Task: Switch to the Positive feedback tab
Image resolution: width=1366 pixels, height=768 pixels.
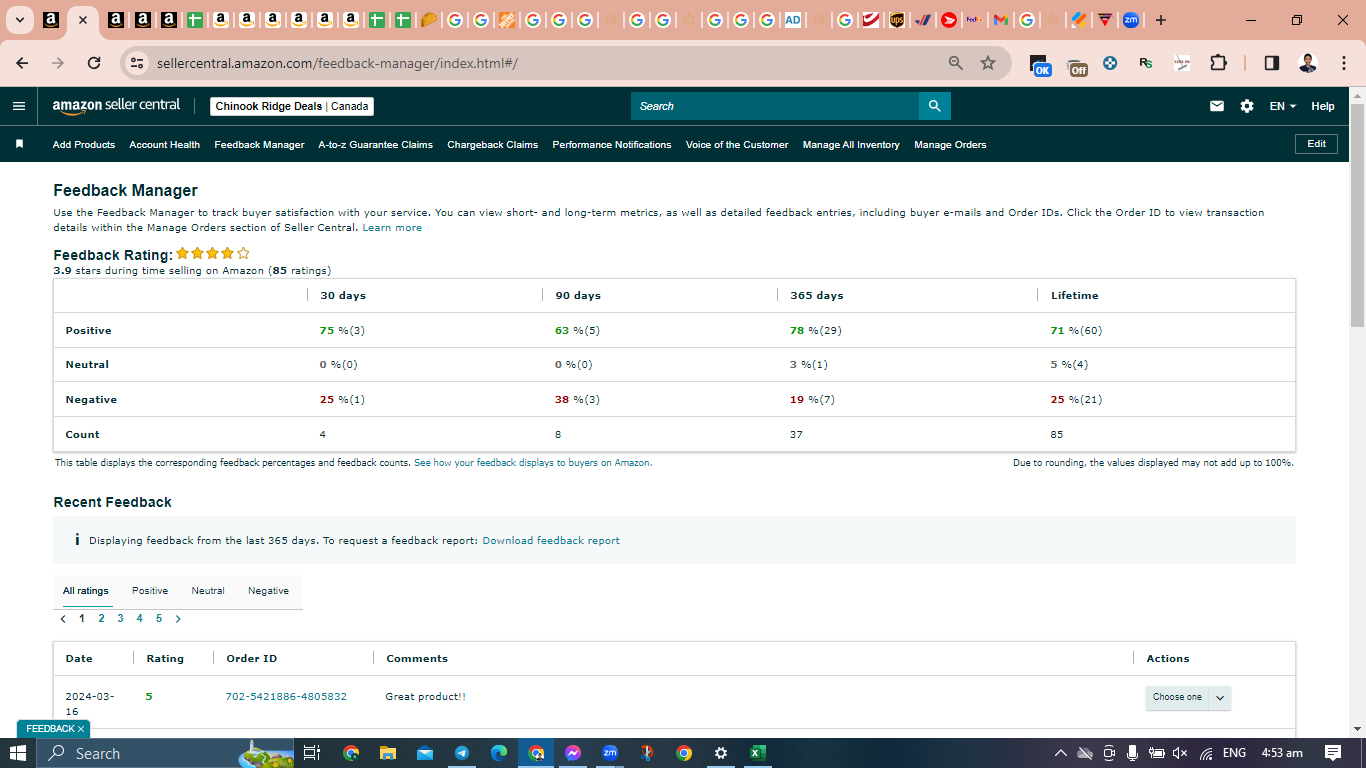Action: point(150,591)
